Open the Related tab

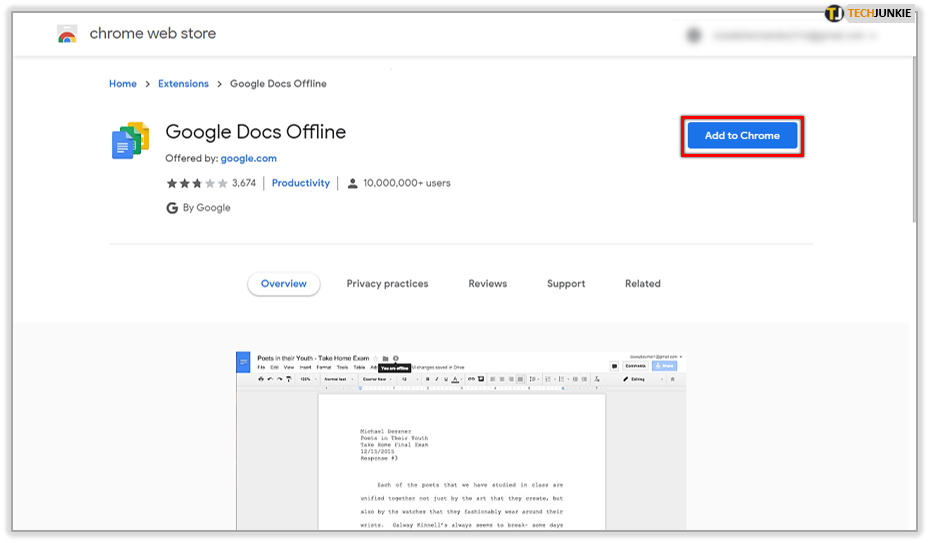pos(642,284)
